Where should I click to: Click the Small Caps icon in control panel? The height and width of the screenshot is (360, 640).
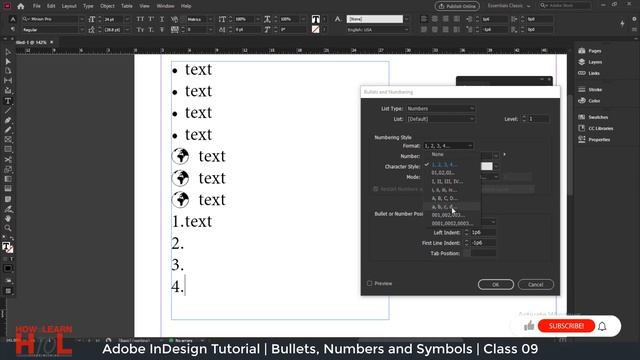click(x=140, y=30)
